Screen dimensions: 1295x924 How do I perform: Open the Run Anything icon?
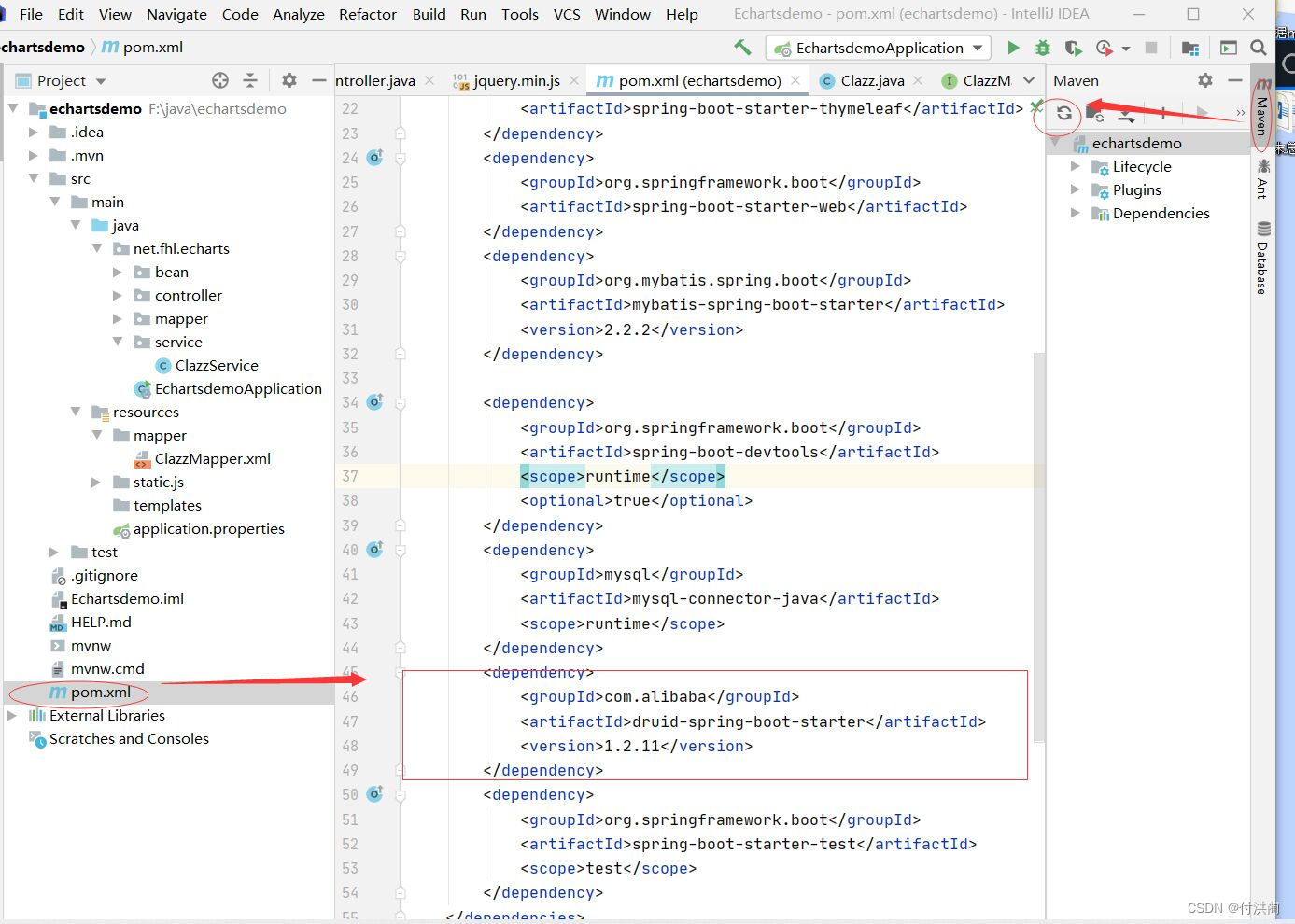pyautogui.click(x=1229, y=48)
